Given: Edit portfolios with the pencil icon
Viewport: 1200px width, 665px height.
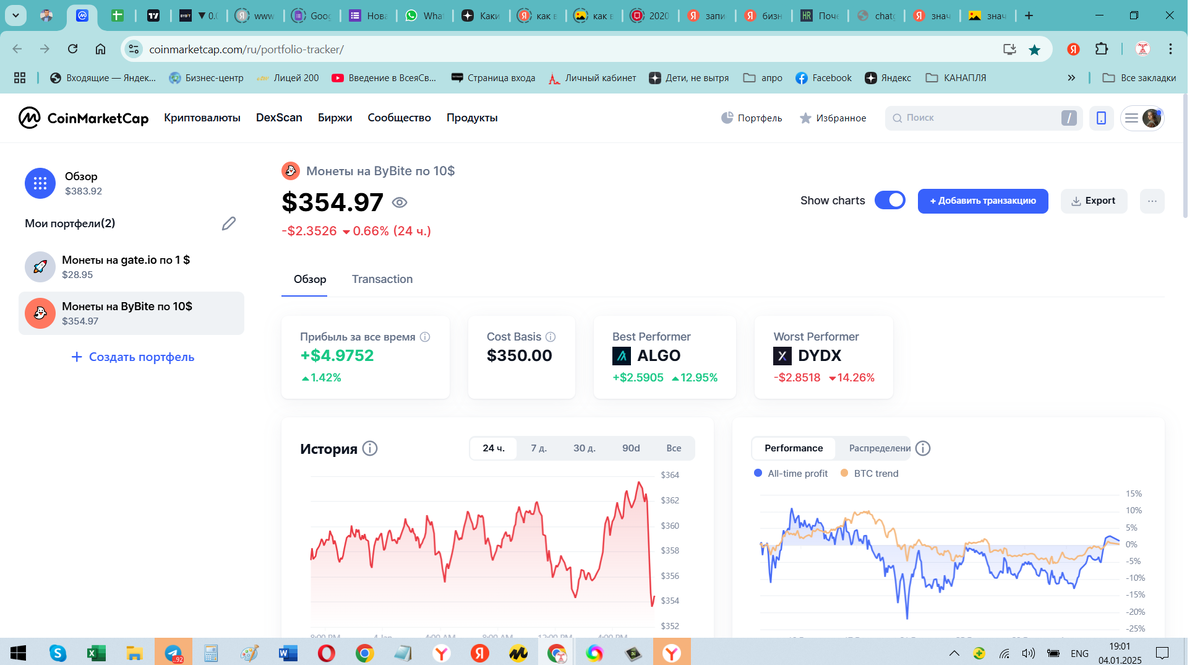Looking at the screenshot, I should point(229,223).
